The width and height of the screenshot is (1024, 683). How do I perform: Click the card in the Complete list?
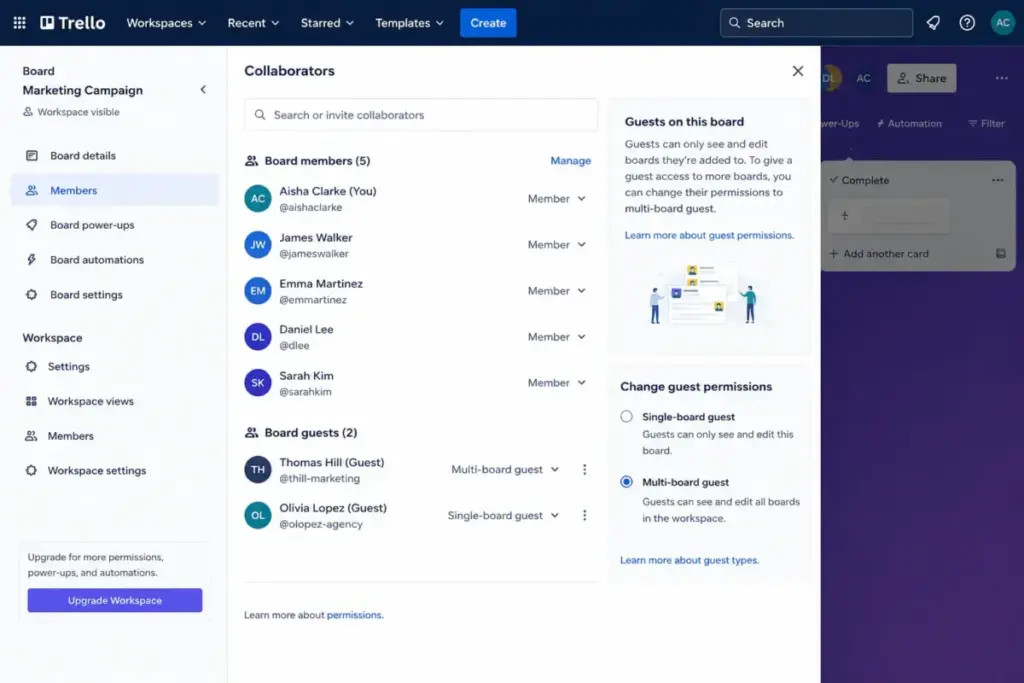click(x=889, y=216)
